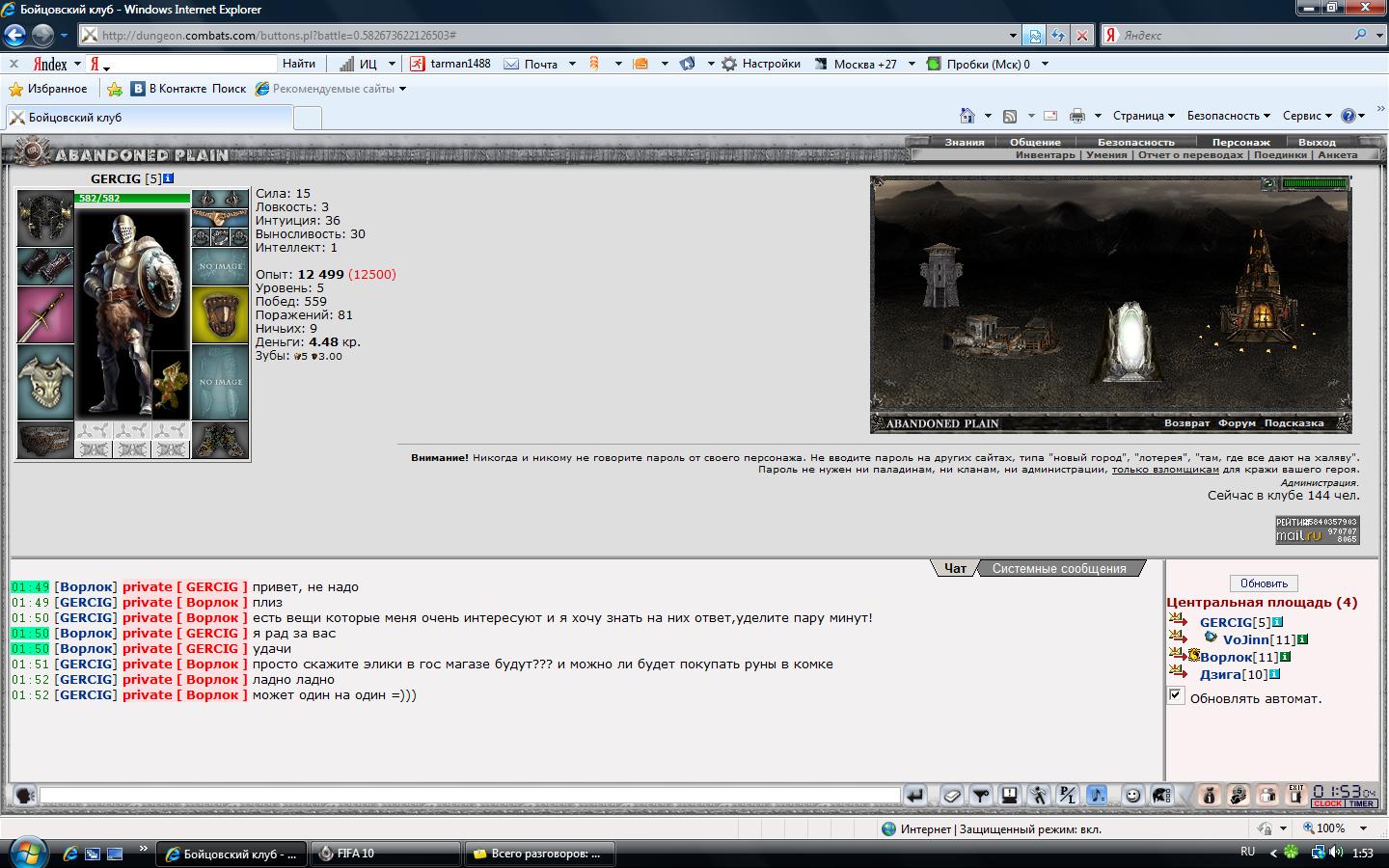Click the helmet equipment slot
Image resolution: width=1389 pixels, height=868 pixels.
(45, 218)
